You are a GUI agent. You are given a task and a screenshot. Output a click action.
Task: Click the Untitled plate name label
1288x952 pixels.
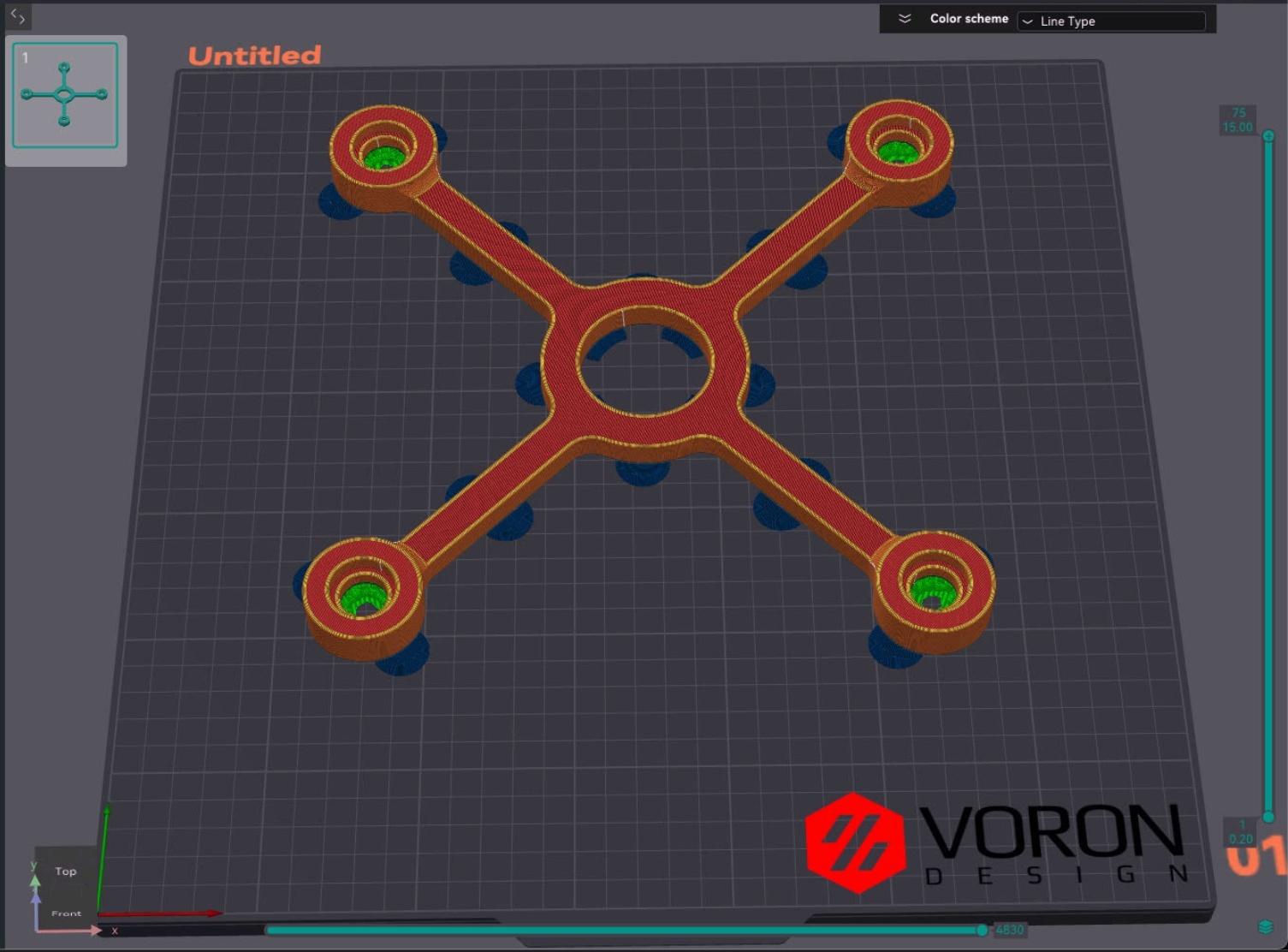254,56
